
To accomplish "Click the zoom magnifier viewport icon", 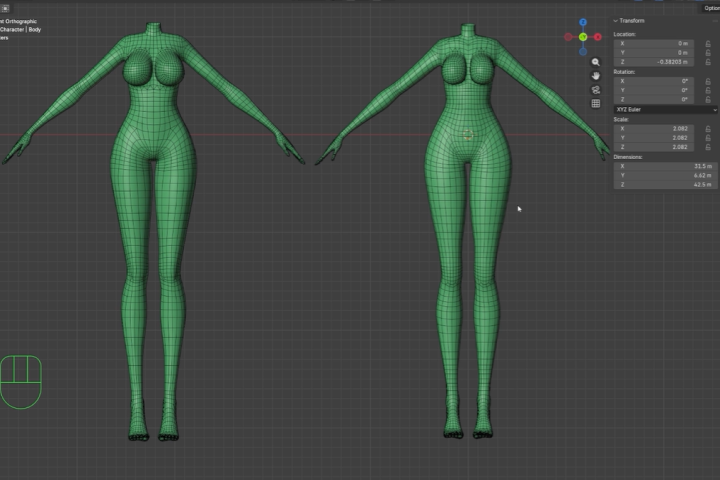I will (596, 62).
